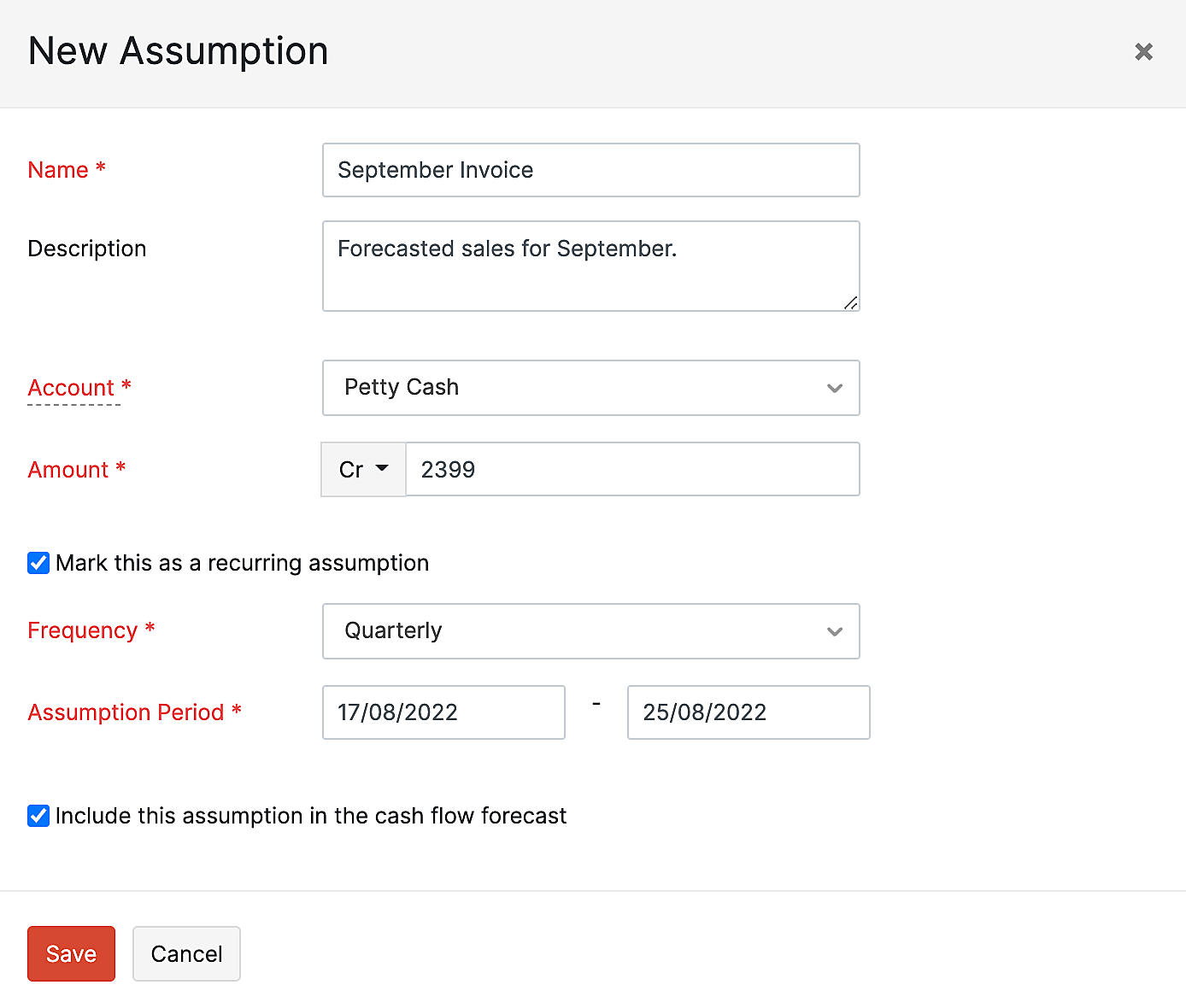The image size is (1186, 1008).
Task: Uncheck Mark this as a recurring assumption
Action: coord(38,563)
